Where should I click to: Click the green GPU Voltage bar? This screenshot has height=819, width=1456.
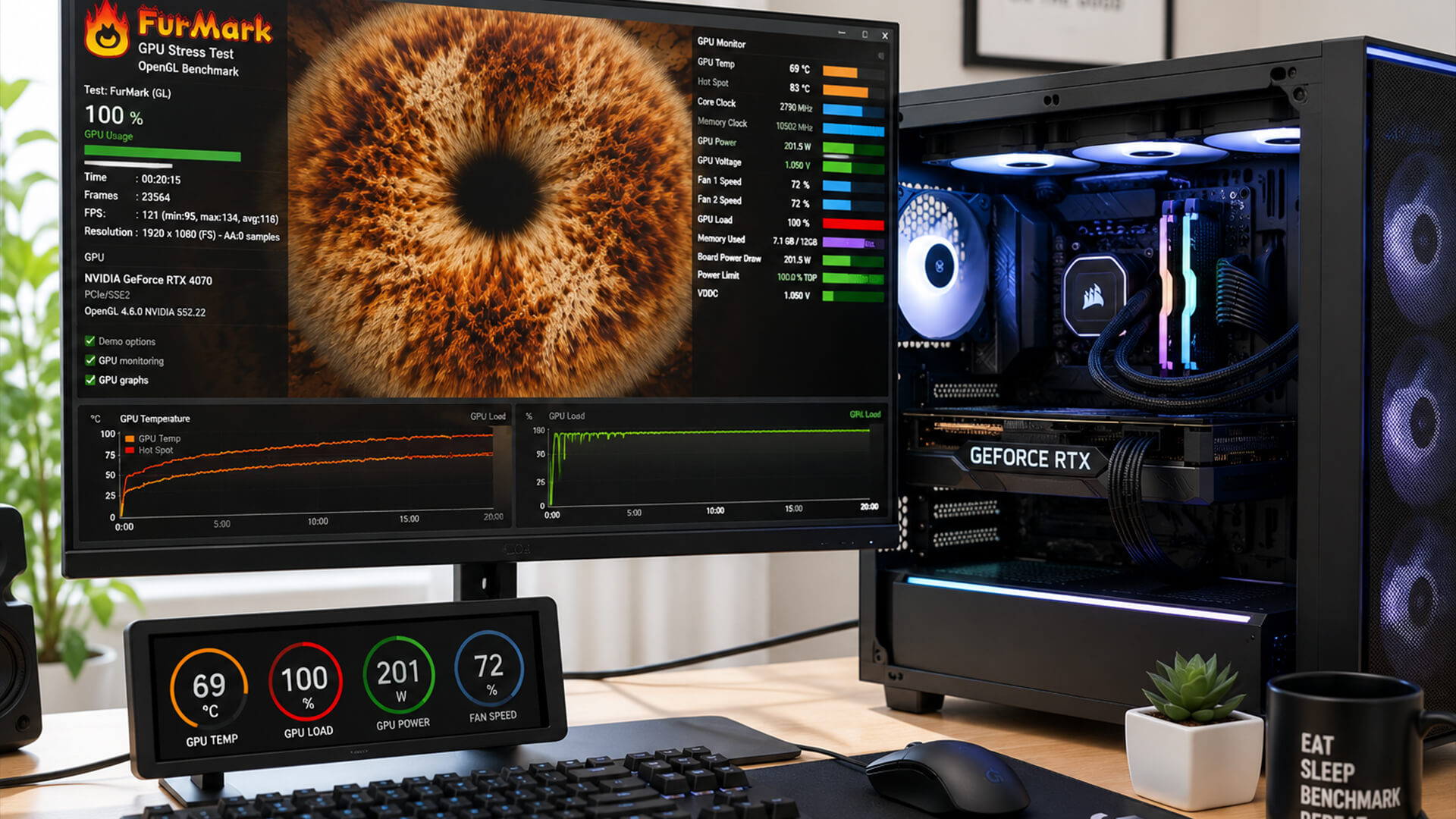coord(837,167)
